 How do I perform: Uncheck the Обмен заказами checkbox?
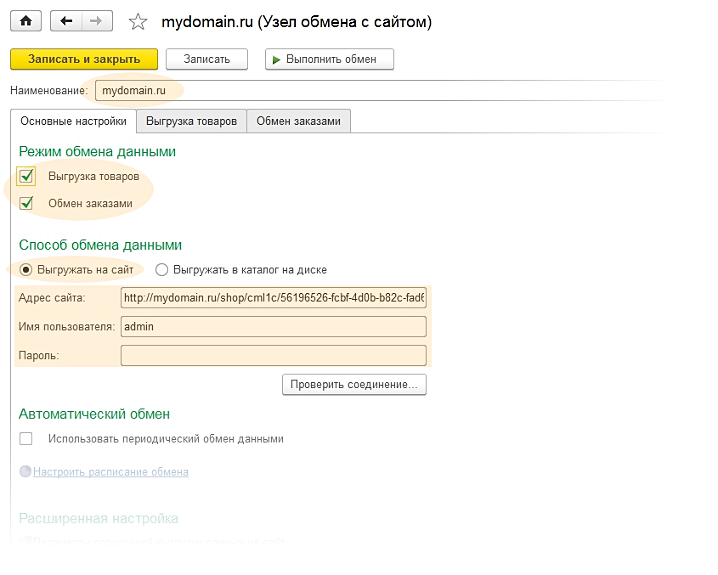coord(27,203)
